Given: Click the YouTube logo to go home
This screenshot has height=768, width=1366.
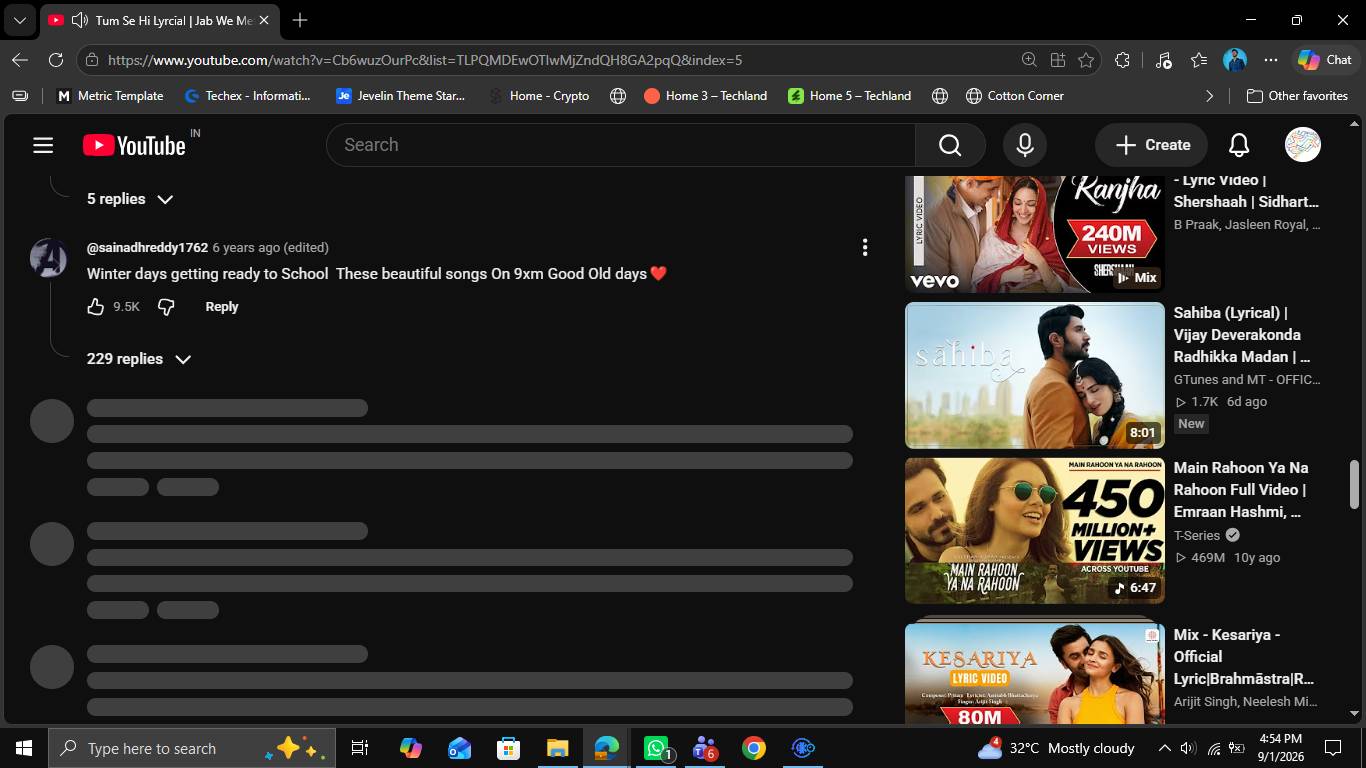Looking at the screenshot, I should click(134, 145).
